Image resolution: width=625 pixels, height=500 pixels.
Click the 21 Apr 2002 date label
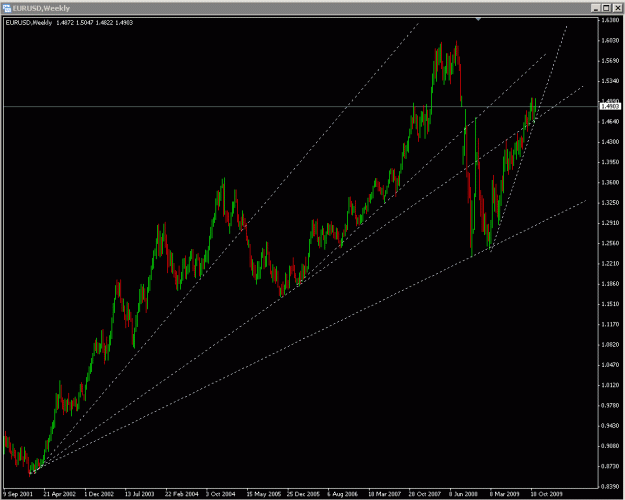pyautogui.click(x=59, y=494)
